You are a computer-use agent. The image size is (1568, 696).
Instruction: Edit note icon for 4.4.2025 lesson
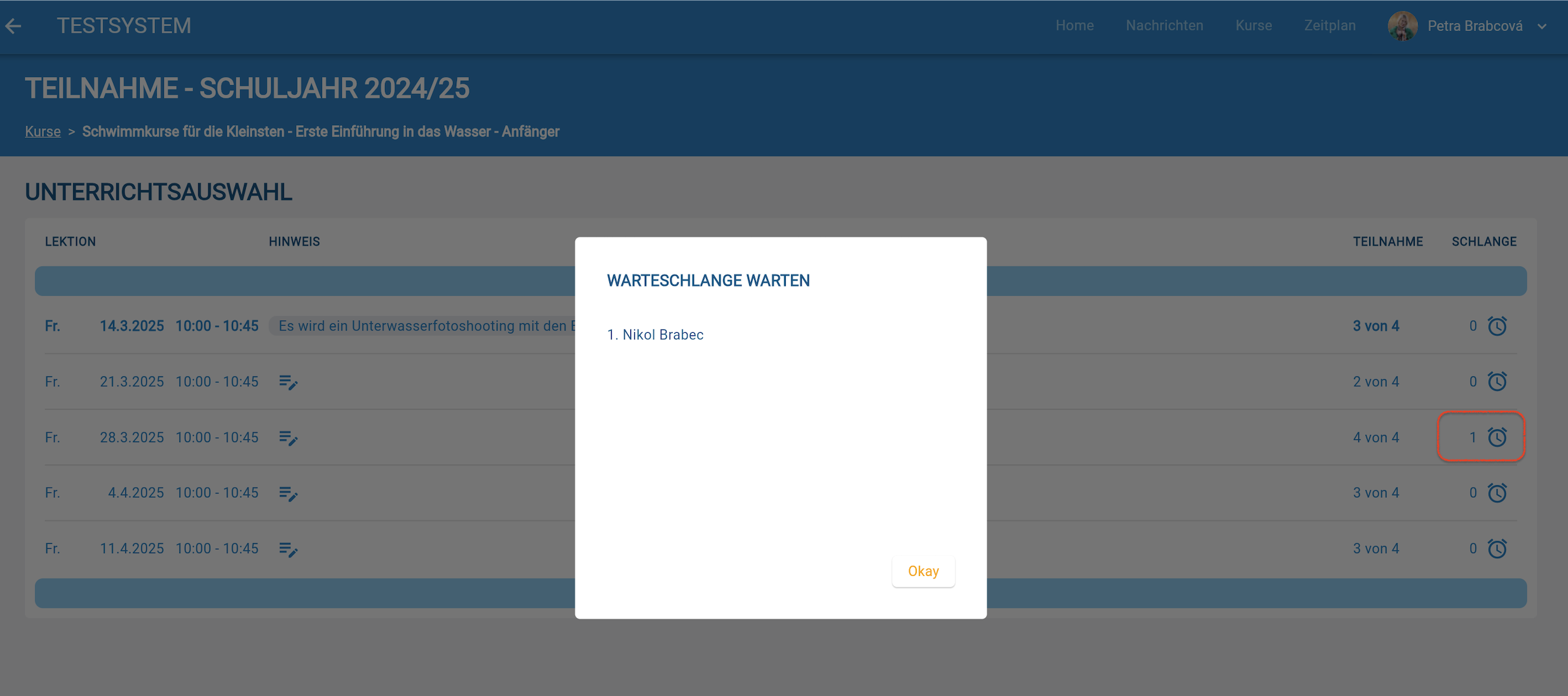[x=288, y=493]
